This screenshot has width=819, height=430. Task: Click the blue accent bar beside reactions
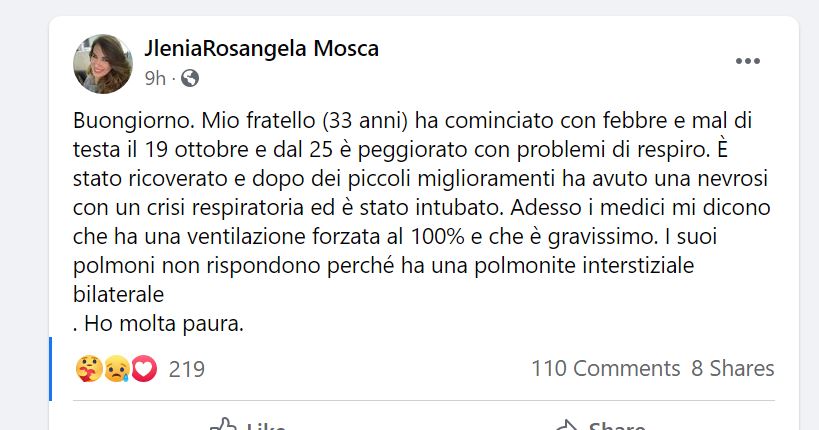(x=51, y=369)
